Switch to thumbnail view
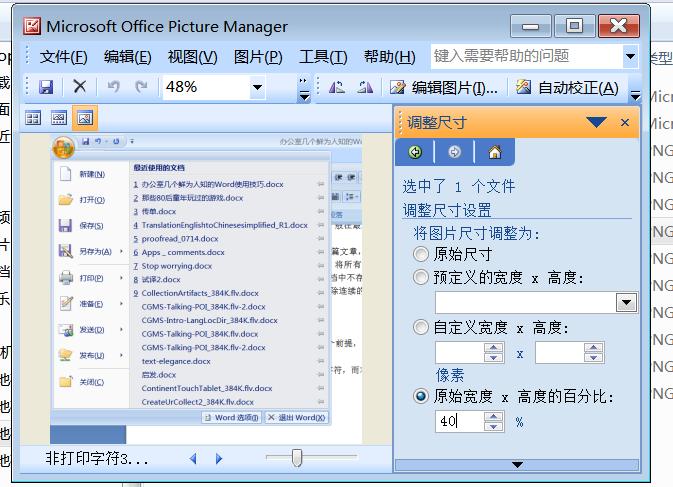The height and width of the screenshot is (487, 673). [x=33, y=118]
